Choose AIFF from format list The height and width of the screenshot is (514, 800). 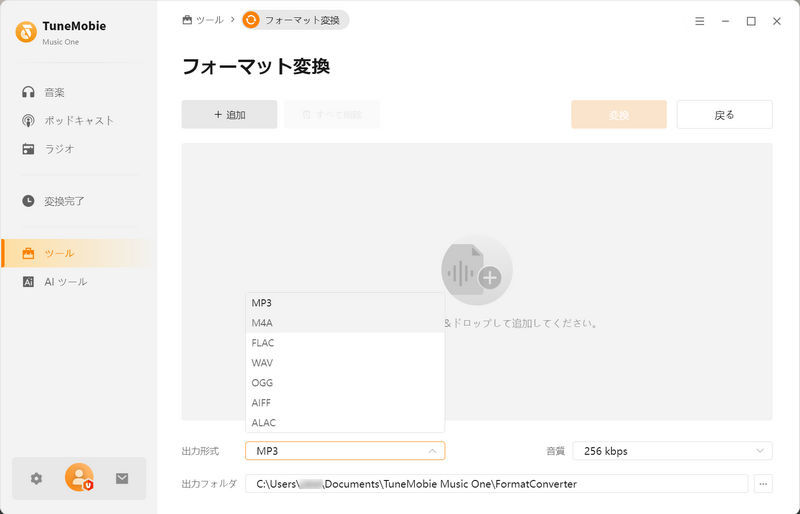[345, 402]
